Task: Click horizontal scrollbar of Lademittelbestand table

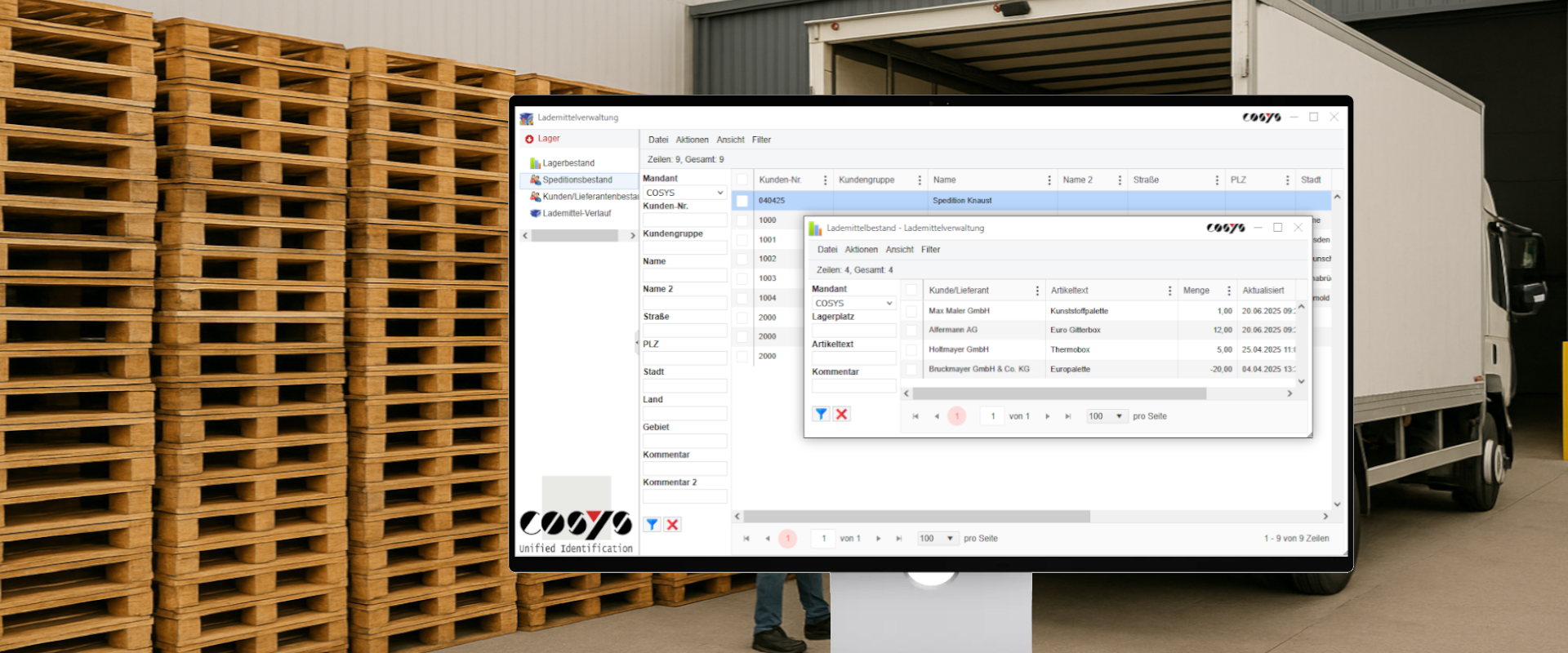Action: (x=1059, y=393)
